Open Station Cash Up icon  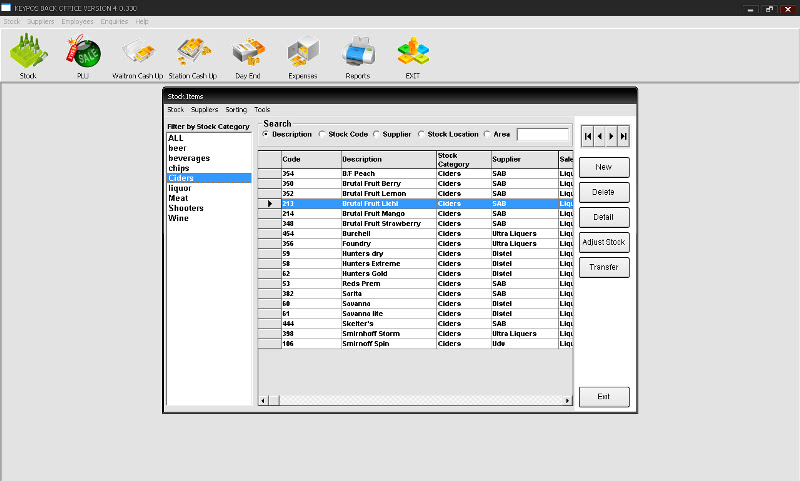[193, 56]
